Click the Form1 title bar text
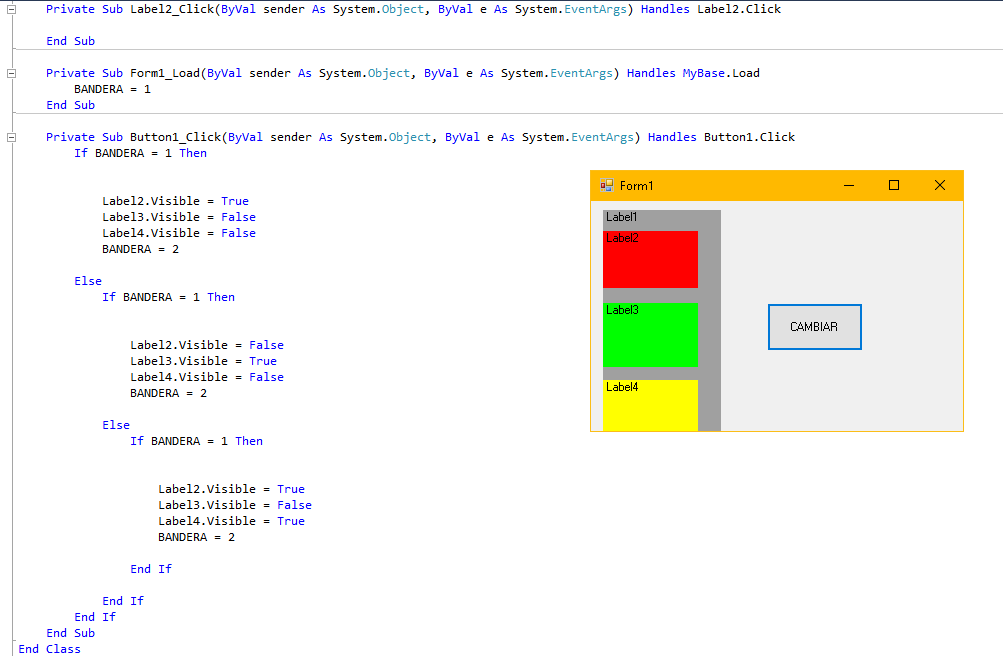The height and width of the screenshot is (656, 1003). pos(636,186)
